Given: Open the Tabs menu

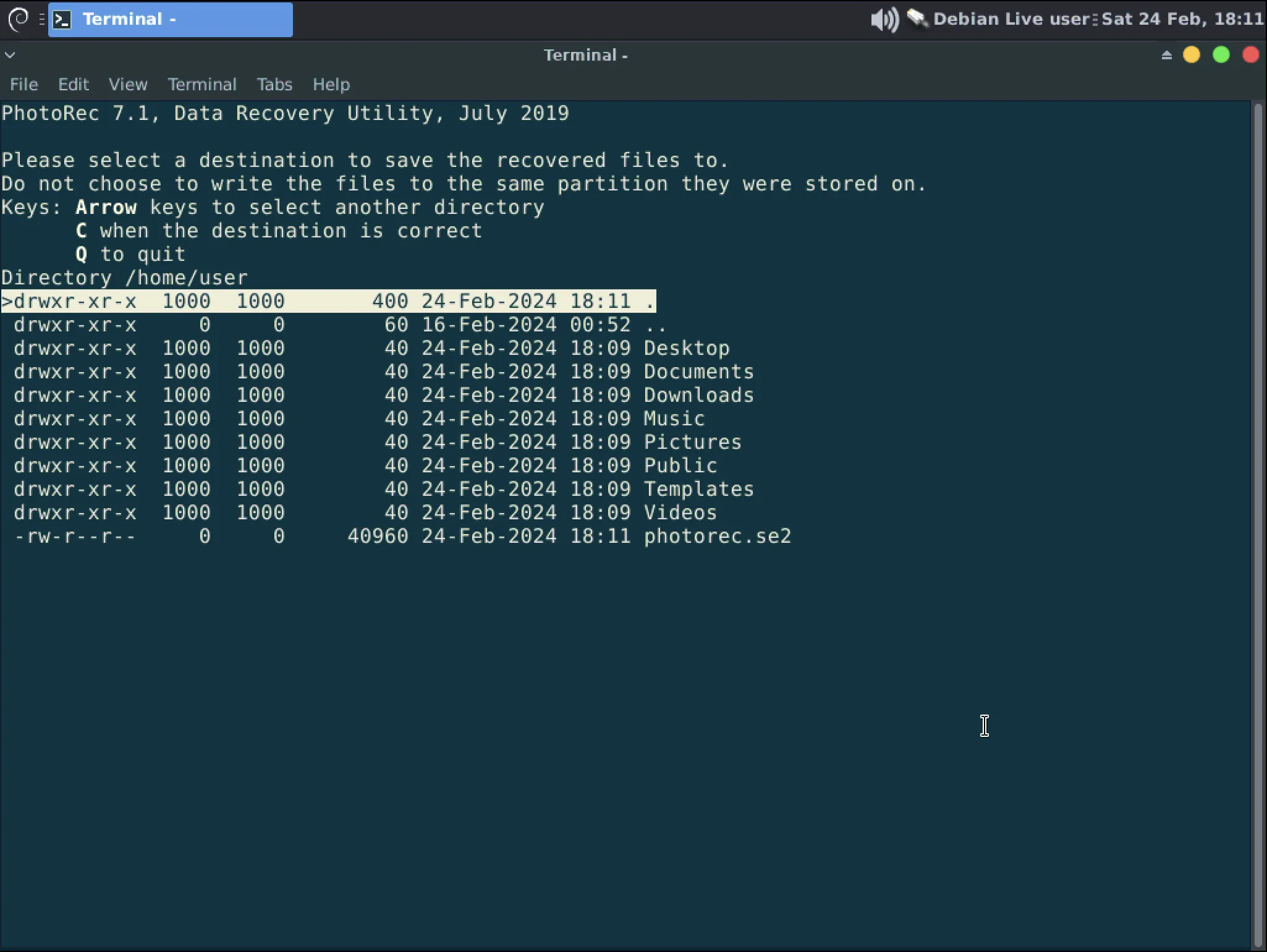Looking at the screenshot, I should click(x=274, y=85).
